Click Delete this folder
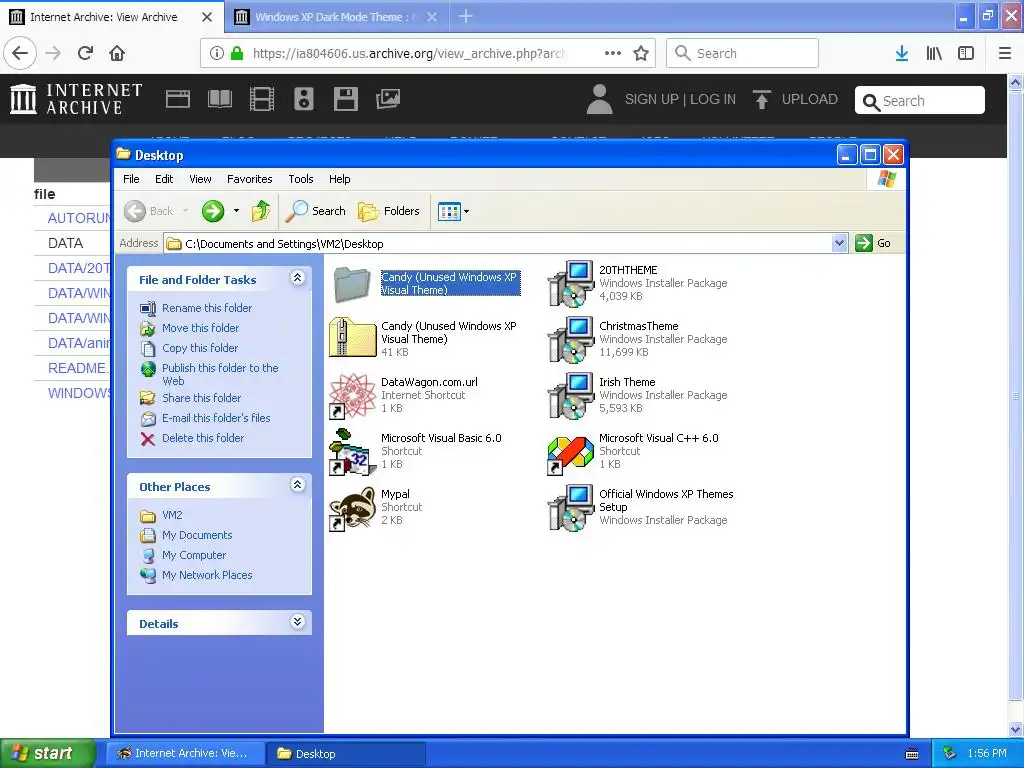 click(x=203, y=438)
